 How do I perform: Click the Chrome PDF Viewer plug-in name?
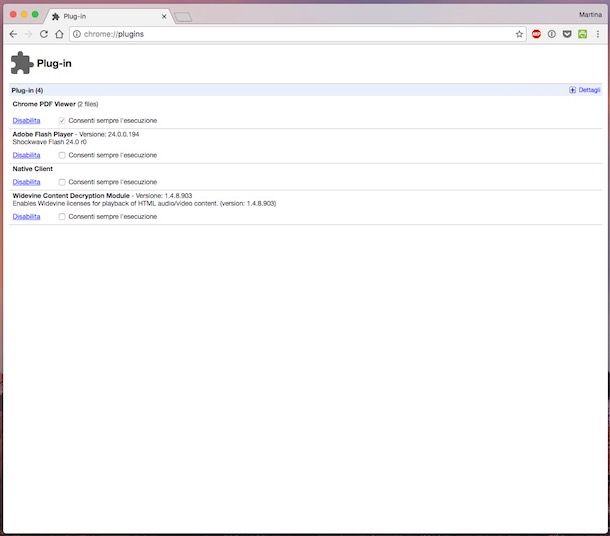tap(44, 104)
